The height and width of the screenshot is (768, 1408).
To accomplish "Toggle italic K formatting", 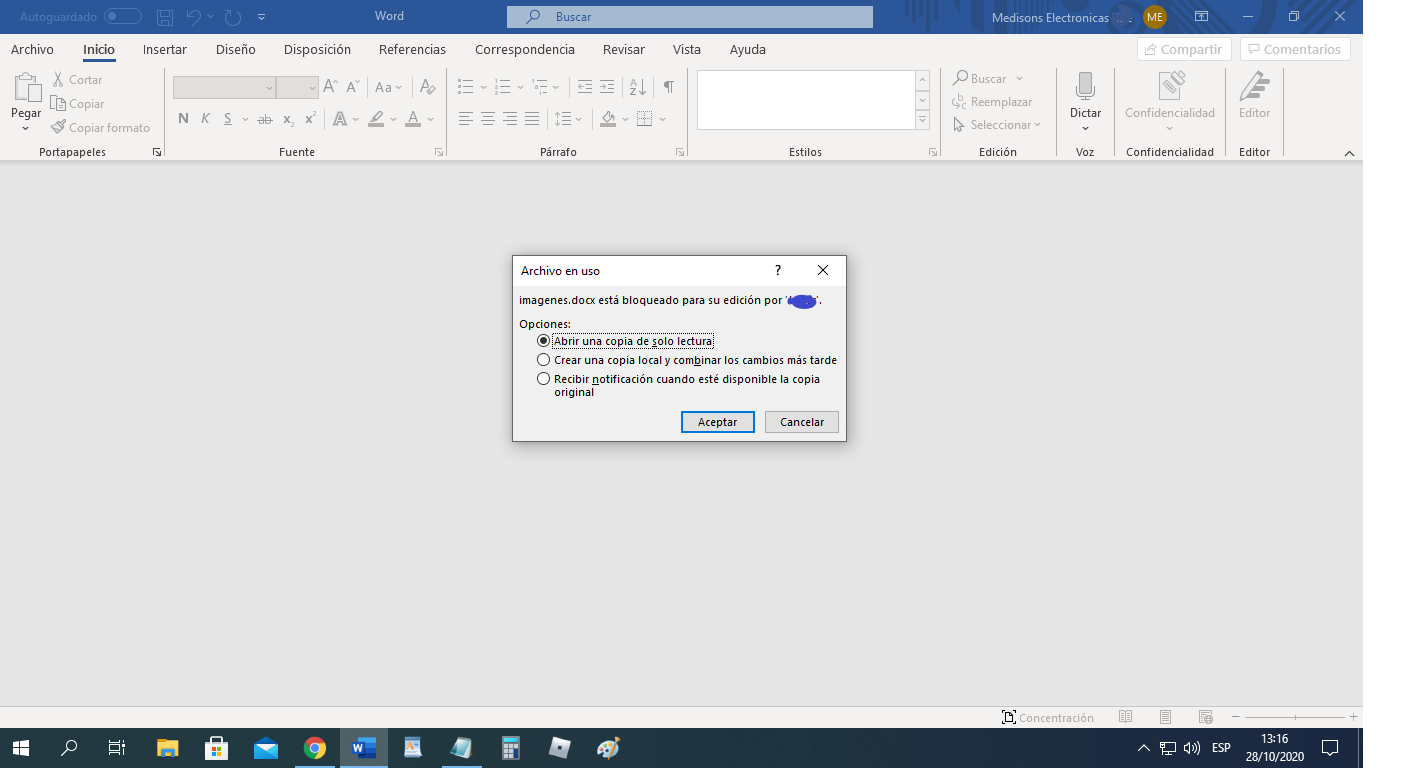I will tap(205, 119).
